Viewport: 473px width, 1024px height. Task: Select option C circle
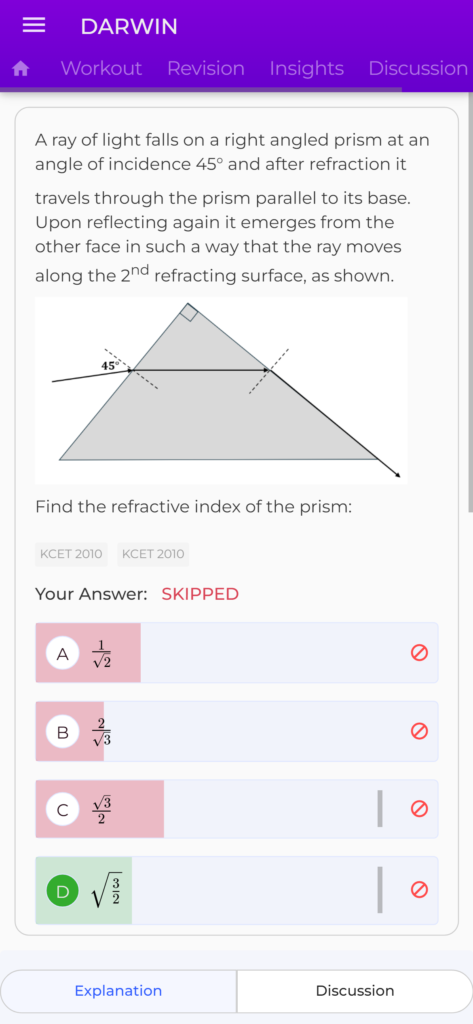[63, 810]
